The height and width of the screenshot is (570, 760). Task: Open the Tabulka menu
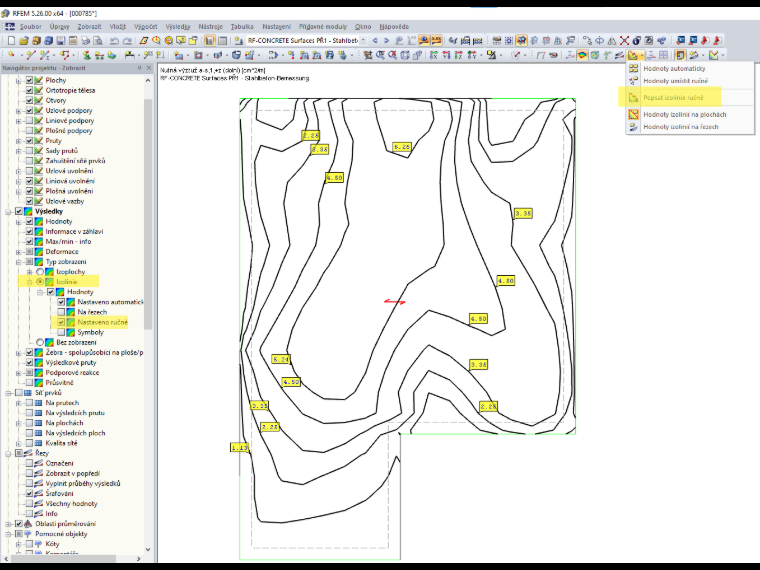[x=242, y=27]
